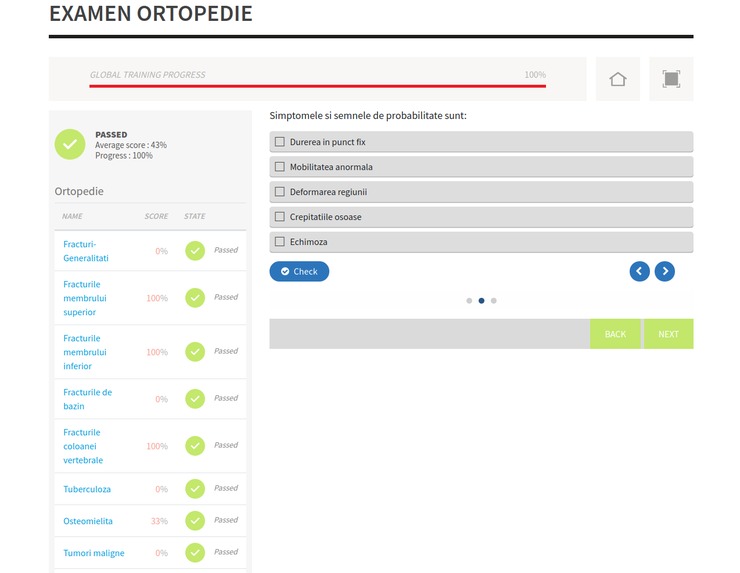Open Fracturile membrului inferior chapter

pyautogui.click(x=85, y=352)
